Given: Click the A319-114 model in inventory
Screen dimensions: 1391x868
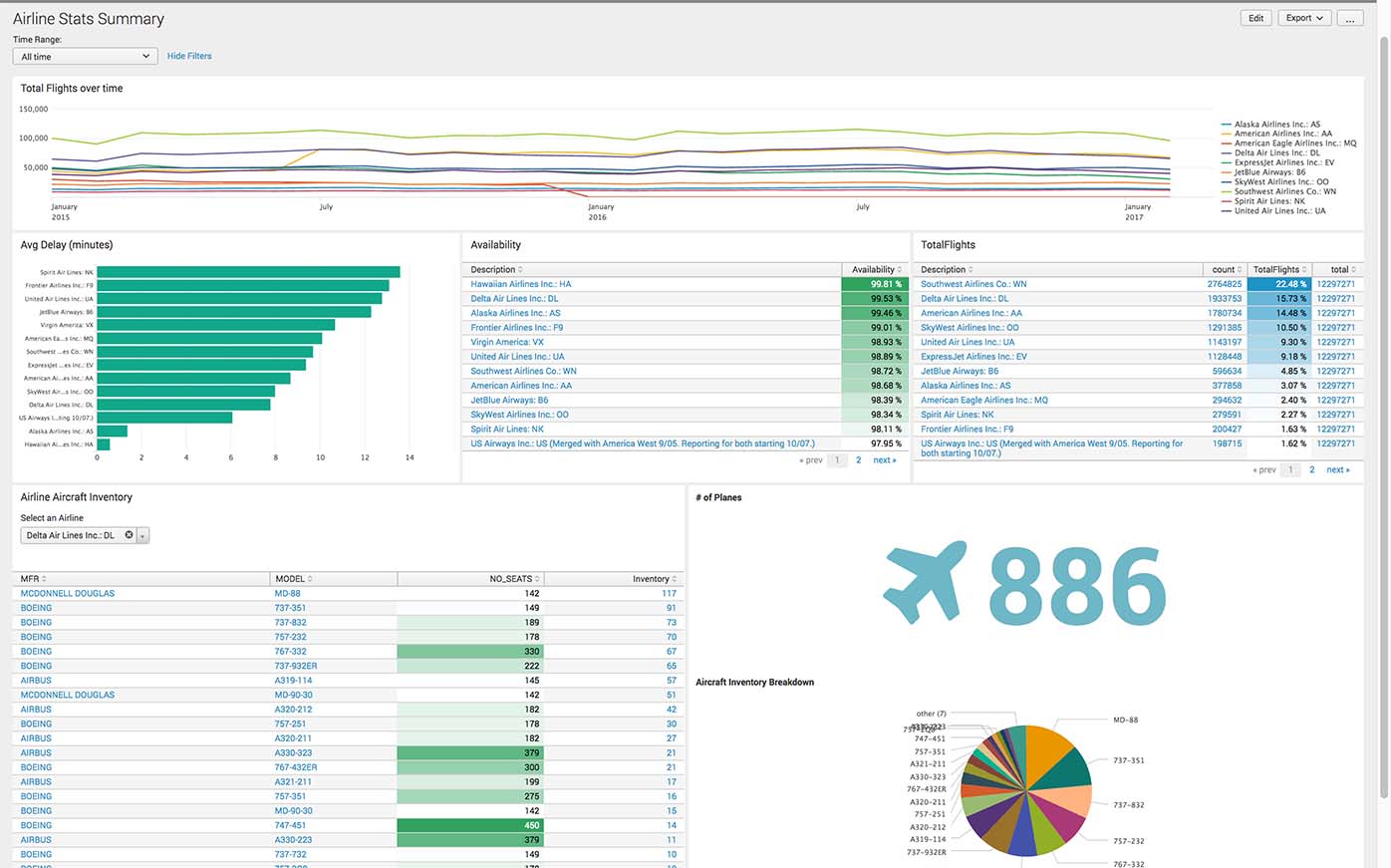Looking at the screenshot, I should pyautogui.click(x=293, y=681).
